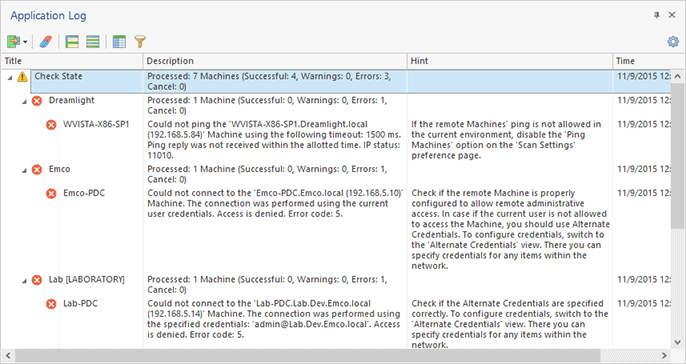Select the Emco row title

coord(60,169)
